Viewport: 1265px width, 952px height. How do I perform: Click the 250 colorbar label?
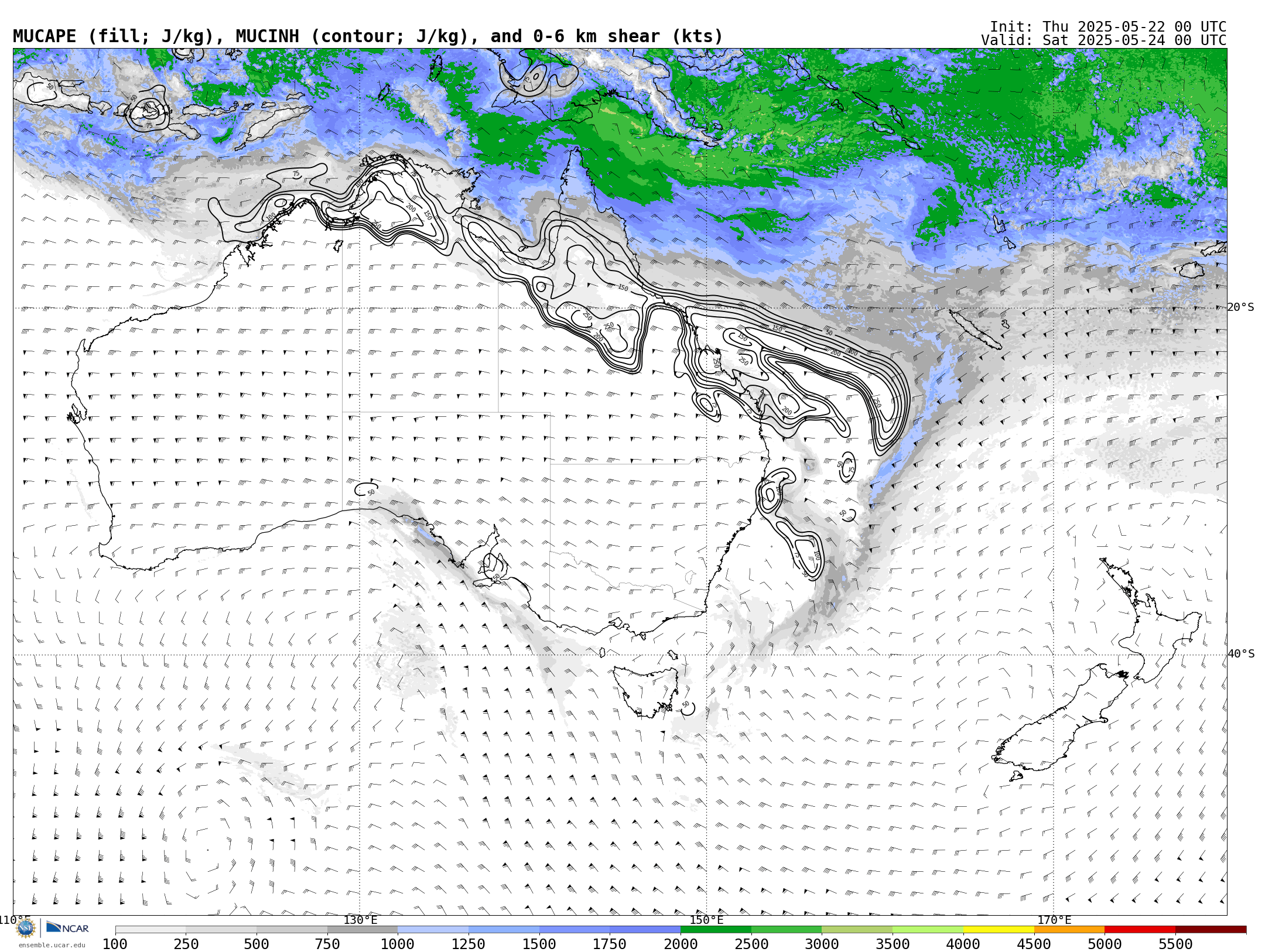tap(186, 944)
